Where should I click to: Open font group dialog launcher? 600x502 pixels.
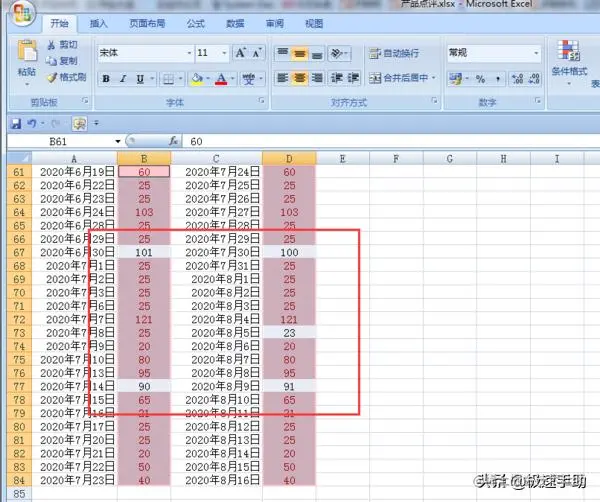[261, 100]
